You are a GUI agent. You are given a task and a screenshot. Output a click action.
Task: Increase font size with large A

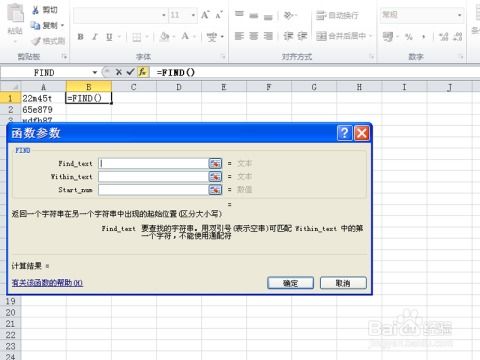pos(205,15)
